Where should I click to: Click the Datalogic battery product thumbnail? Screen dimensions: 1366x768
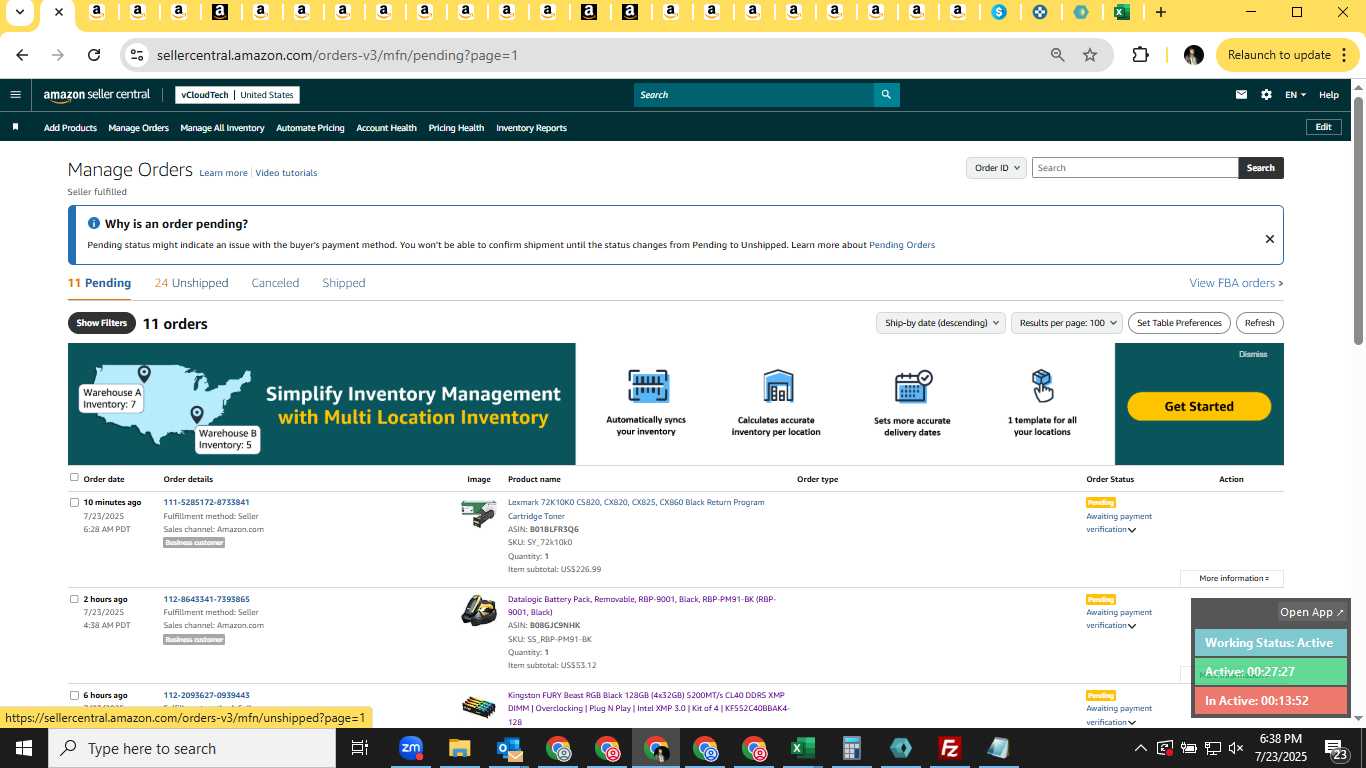click(x=478, y=610)
